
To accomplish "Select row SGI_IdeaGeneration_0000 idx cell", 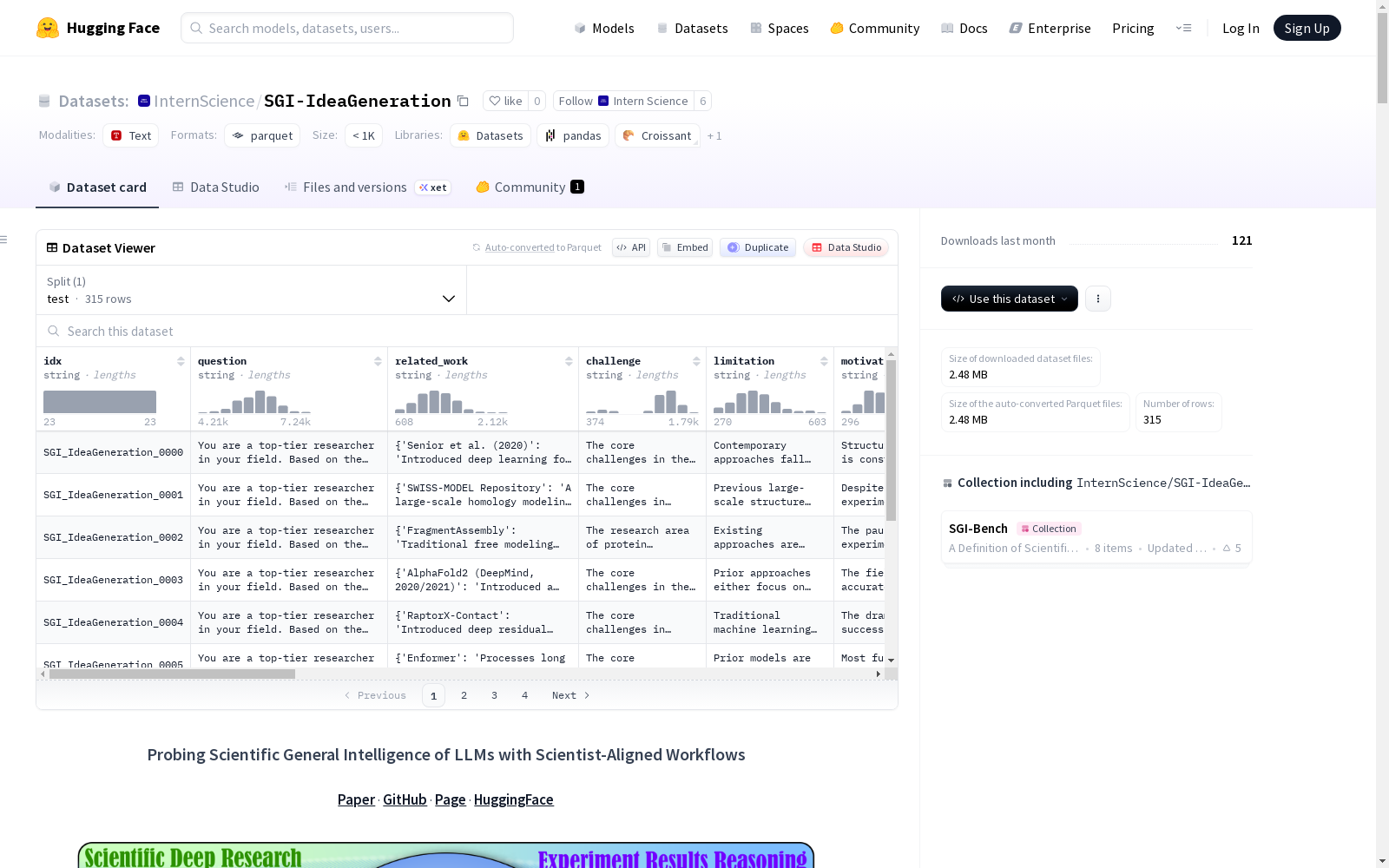I will (x=114, y=452).
